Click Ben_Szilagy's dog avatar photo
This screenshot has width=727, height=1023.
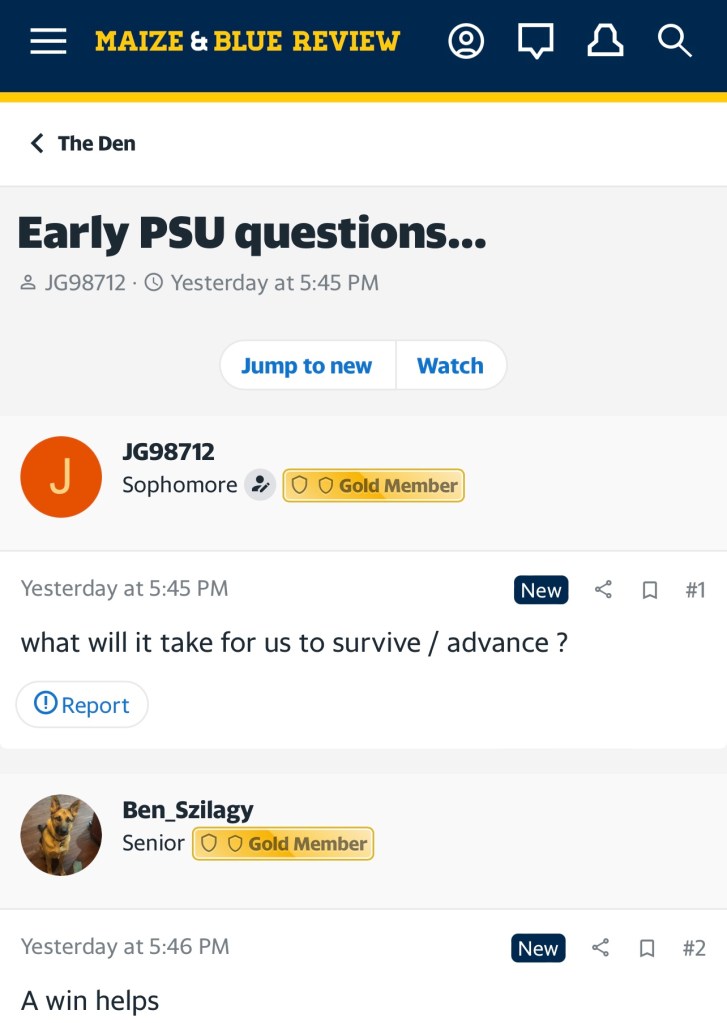click(x=61, y=835)
